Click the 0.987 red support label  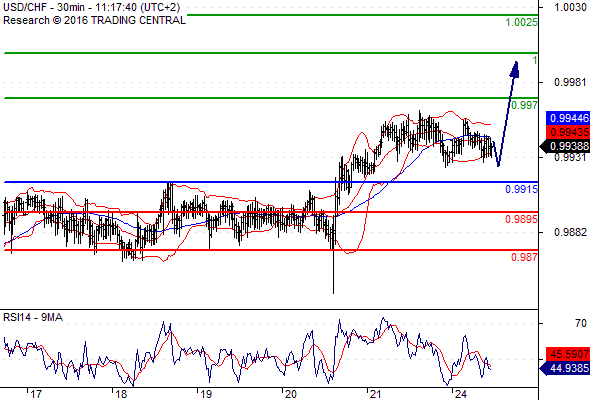pos(525,257)
